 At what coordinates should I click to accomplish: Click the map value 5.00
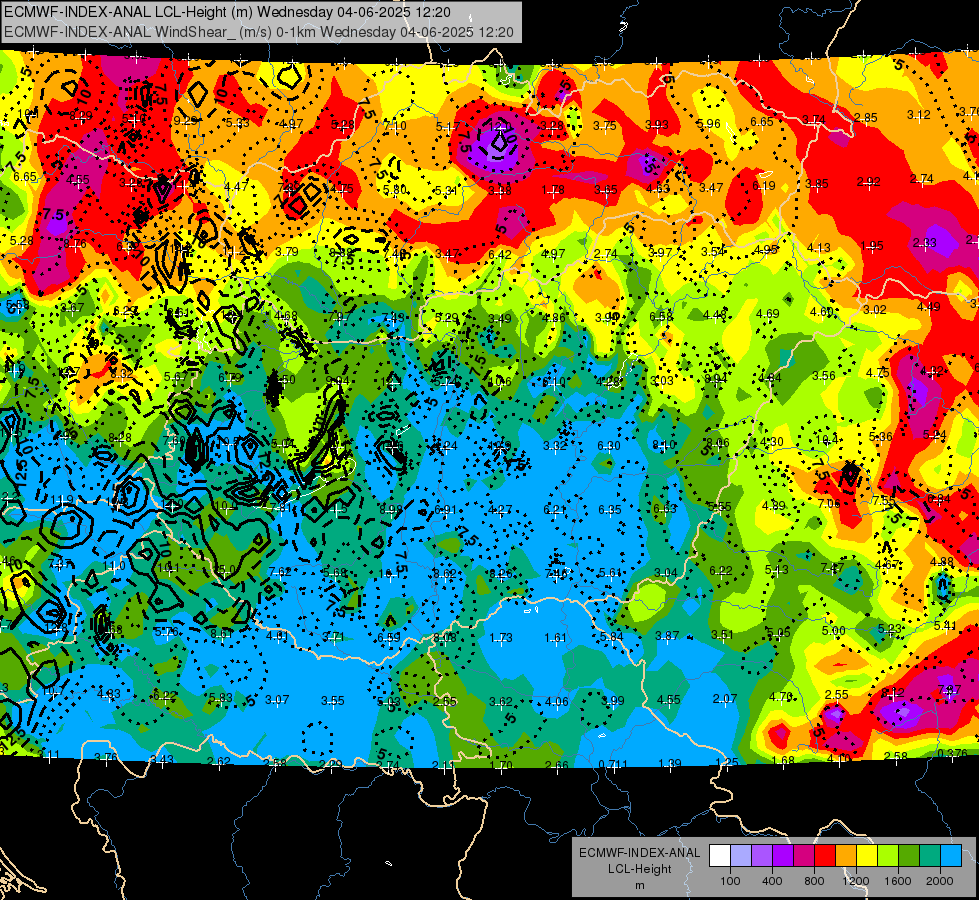[x=834, y=631]
